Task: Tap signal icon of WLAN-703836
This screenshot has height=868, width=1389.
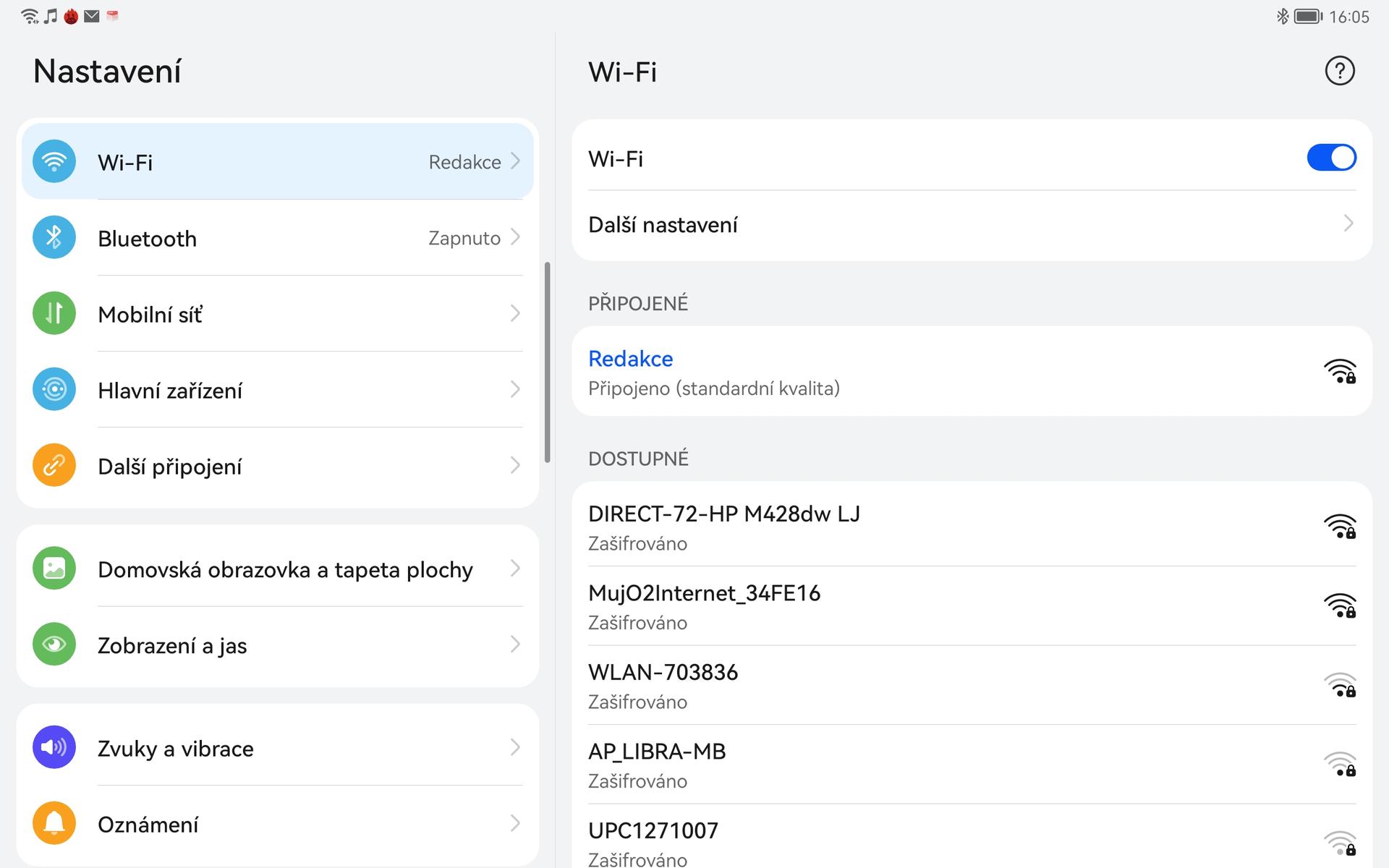Action: pyautogui.click(x=1340, y=685)
